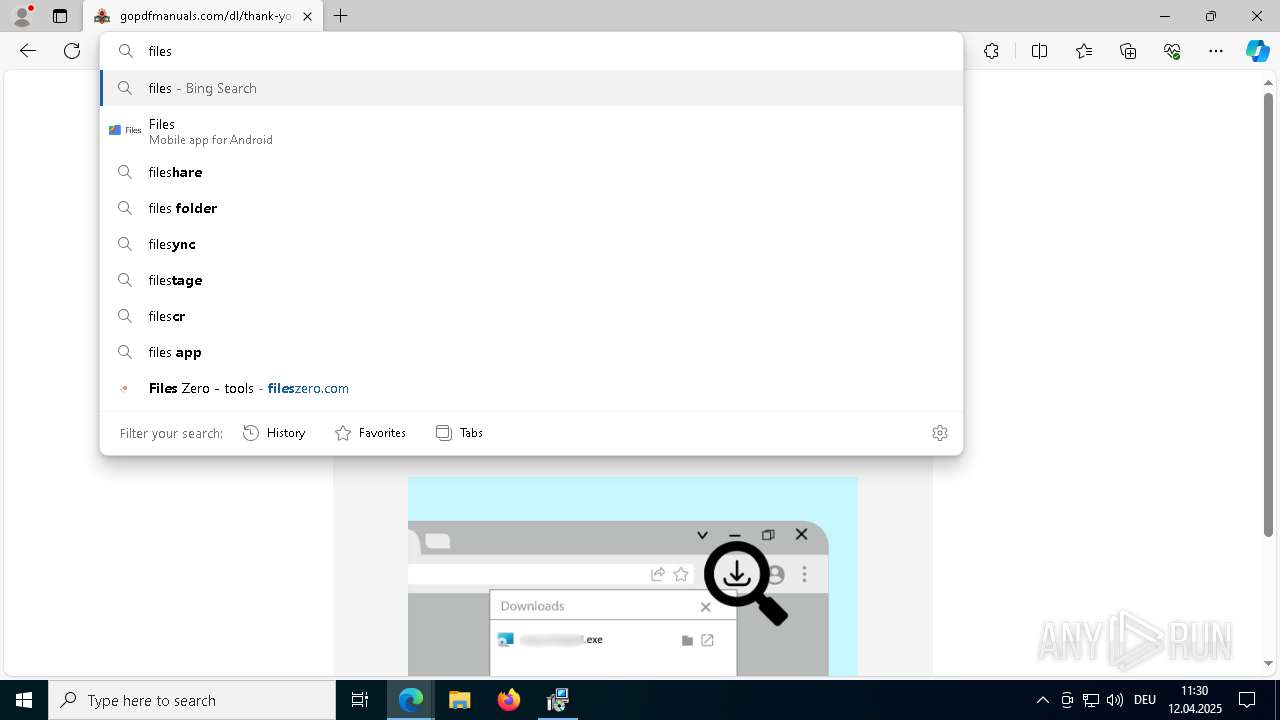Filter search by Favorites
The image size is (1280, 720).
pyautogui.click(x=370, y=433)
